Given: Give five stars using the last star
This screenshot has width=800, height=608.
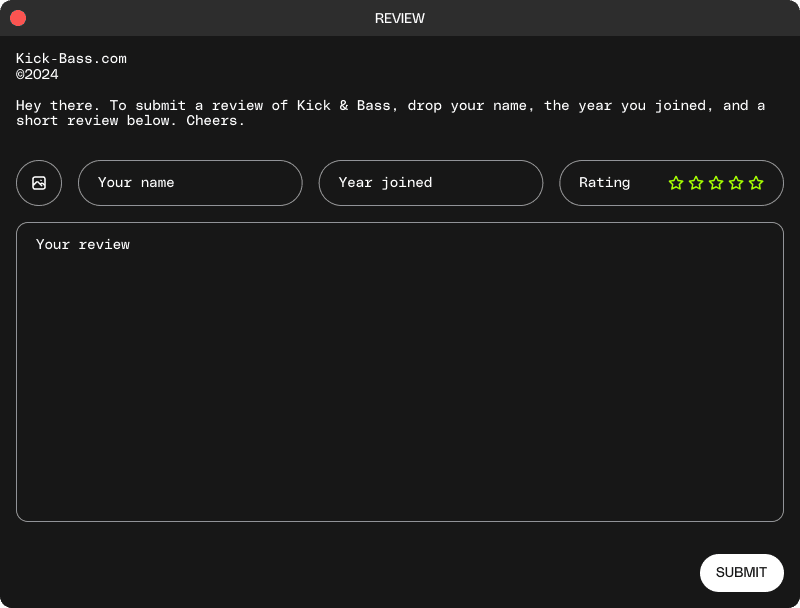Looking at the screenshot, I should click(x=756, y=183).
